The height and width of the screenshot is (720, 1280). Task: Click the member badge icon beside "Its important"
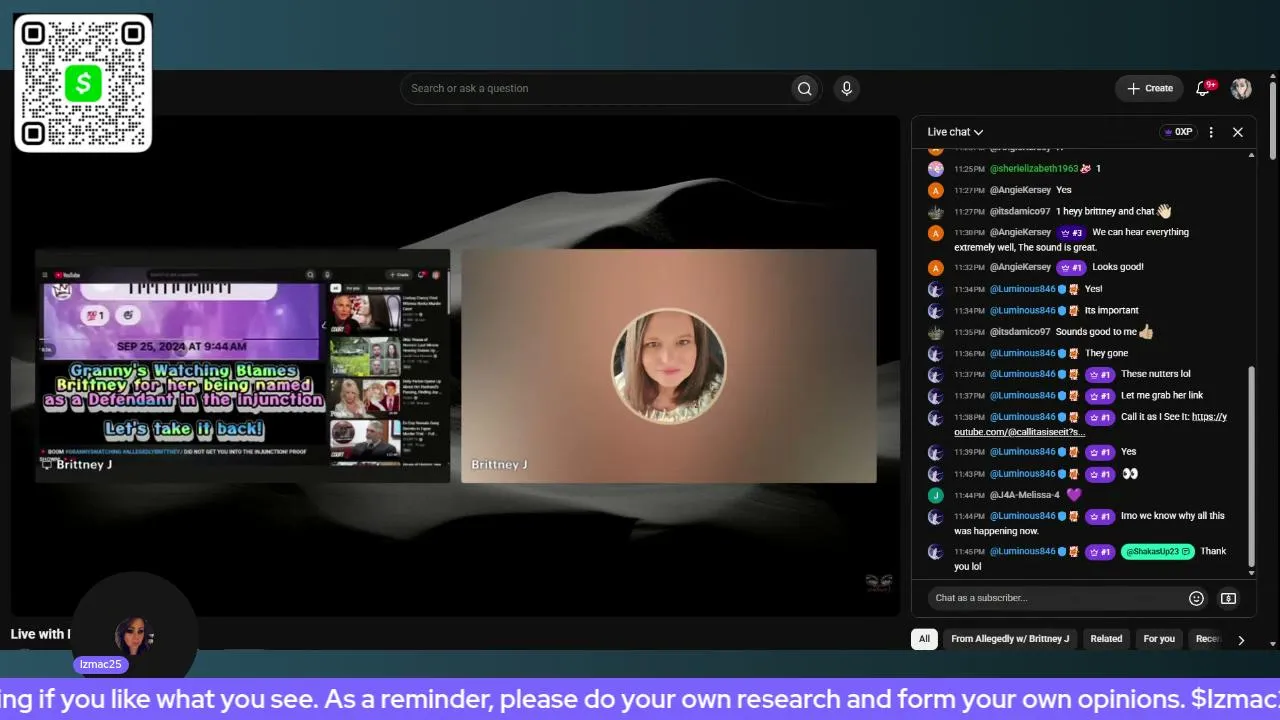pos(1074,311)
